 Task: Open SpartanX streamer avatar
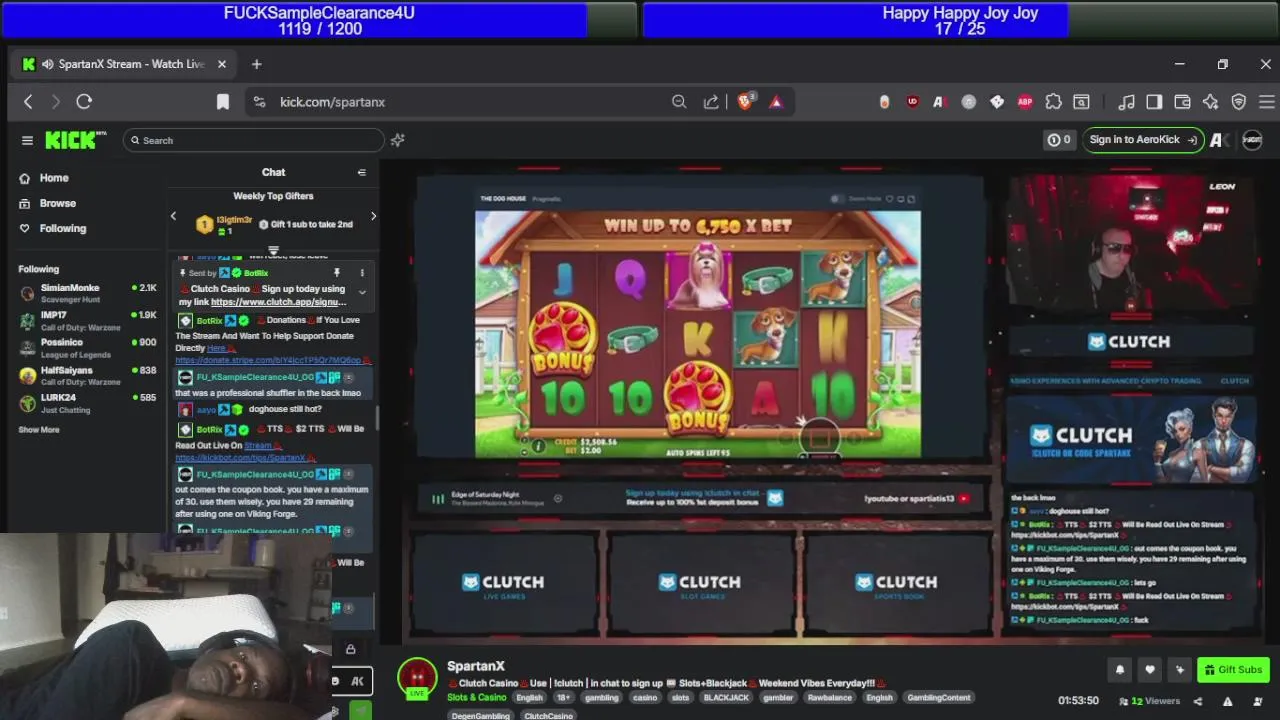point(417,678)
